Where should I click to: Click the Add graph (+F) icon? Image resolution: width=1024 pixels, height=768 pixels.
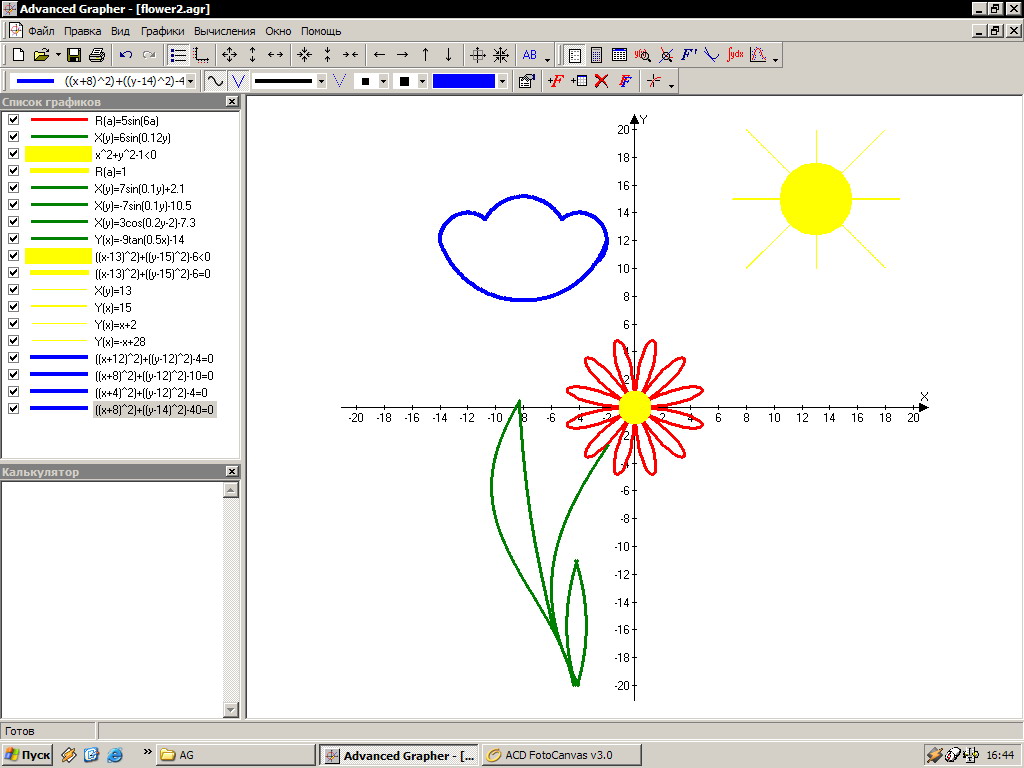click(556, 81)
